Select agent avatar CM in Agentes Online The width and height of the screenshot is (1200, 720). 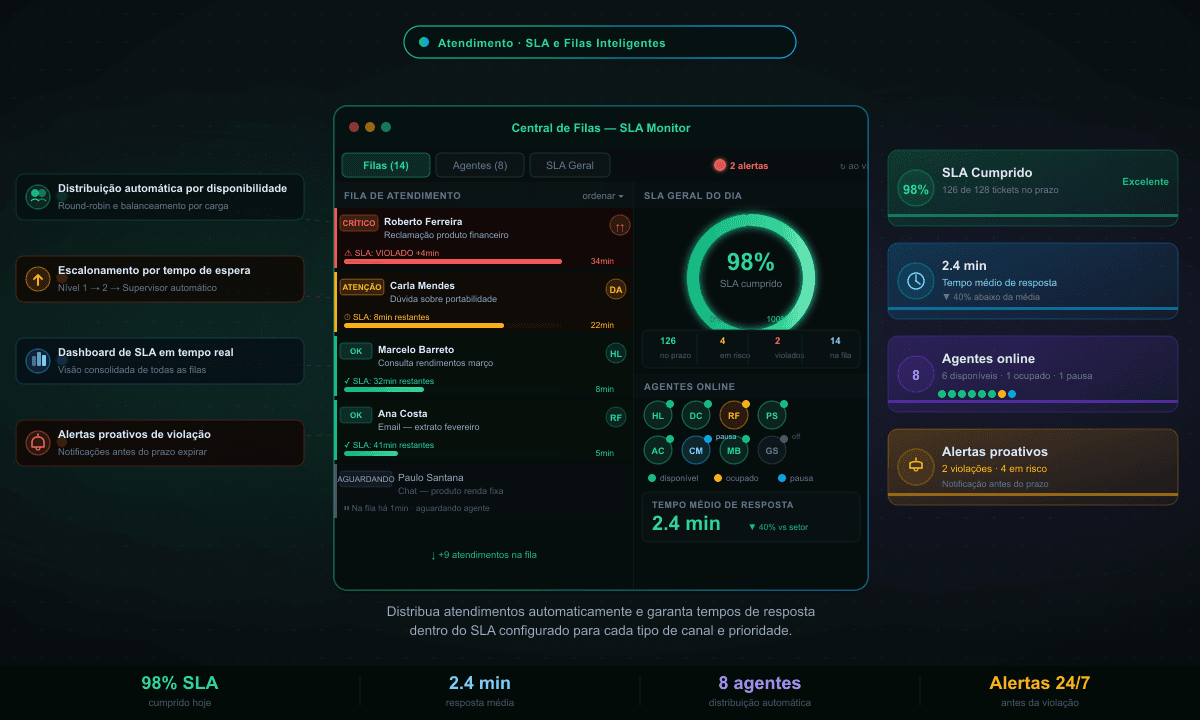pyautogui.click(x=696, y=450)
